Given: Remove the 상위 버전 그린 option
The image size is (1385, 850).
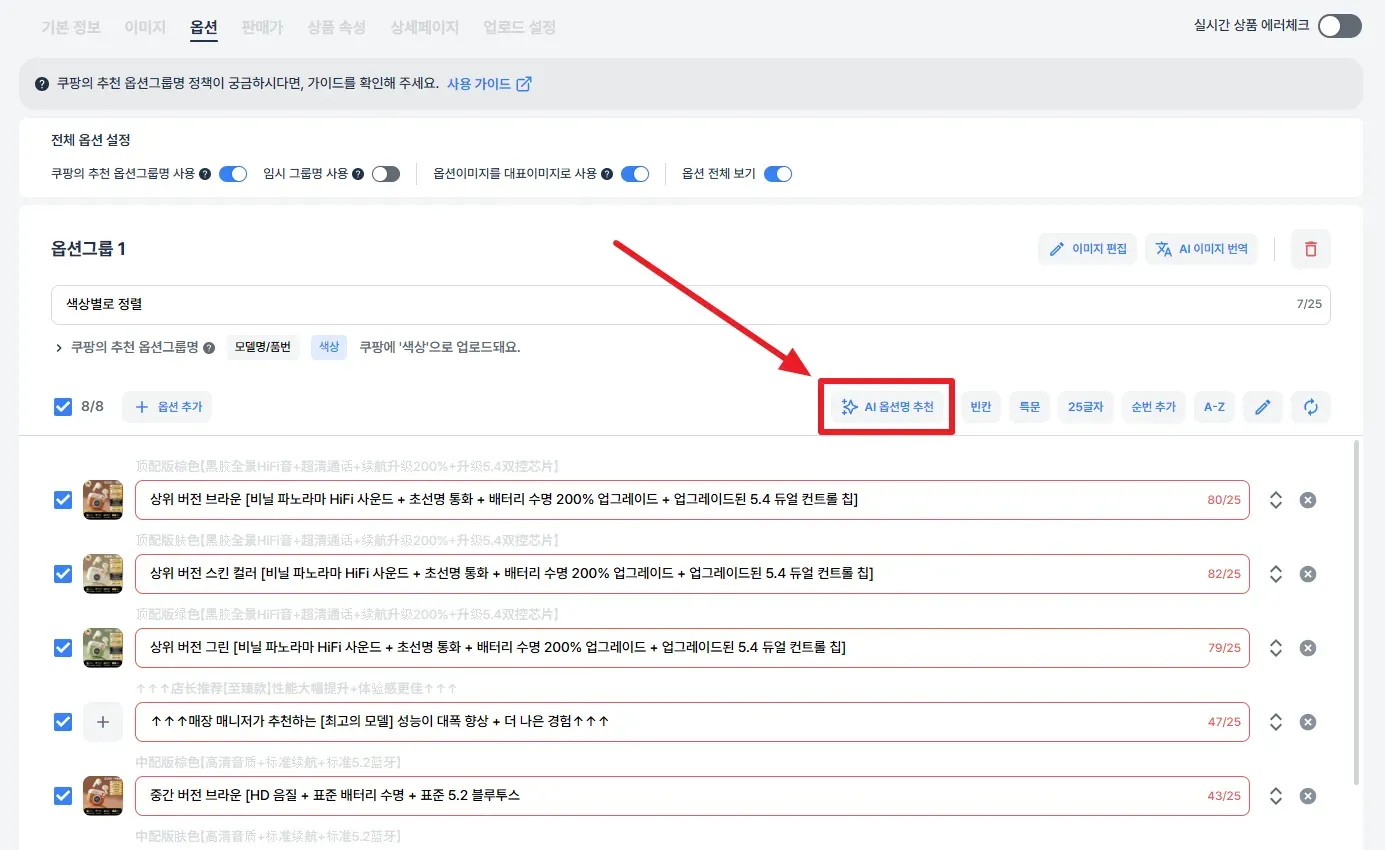Looking at the screenshot, I should click(x=1307, y=648).
